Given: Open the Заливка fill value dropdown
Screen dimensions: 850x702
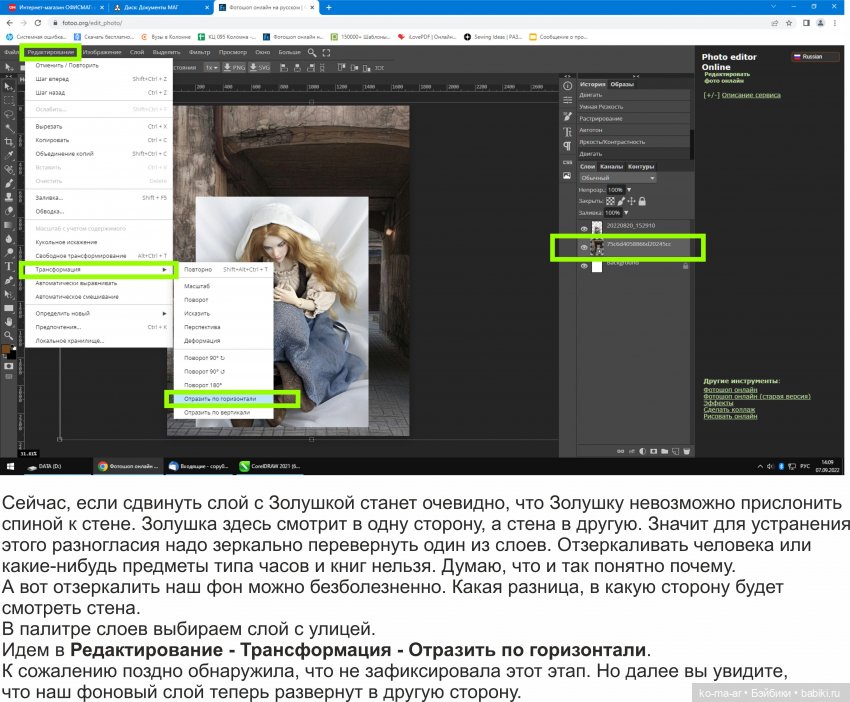Looking at the screenshot, I should point(626,213).
